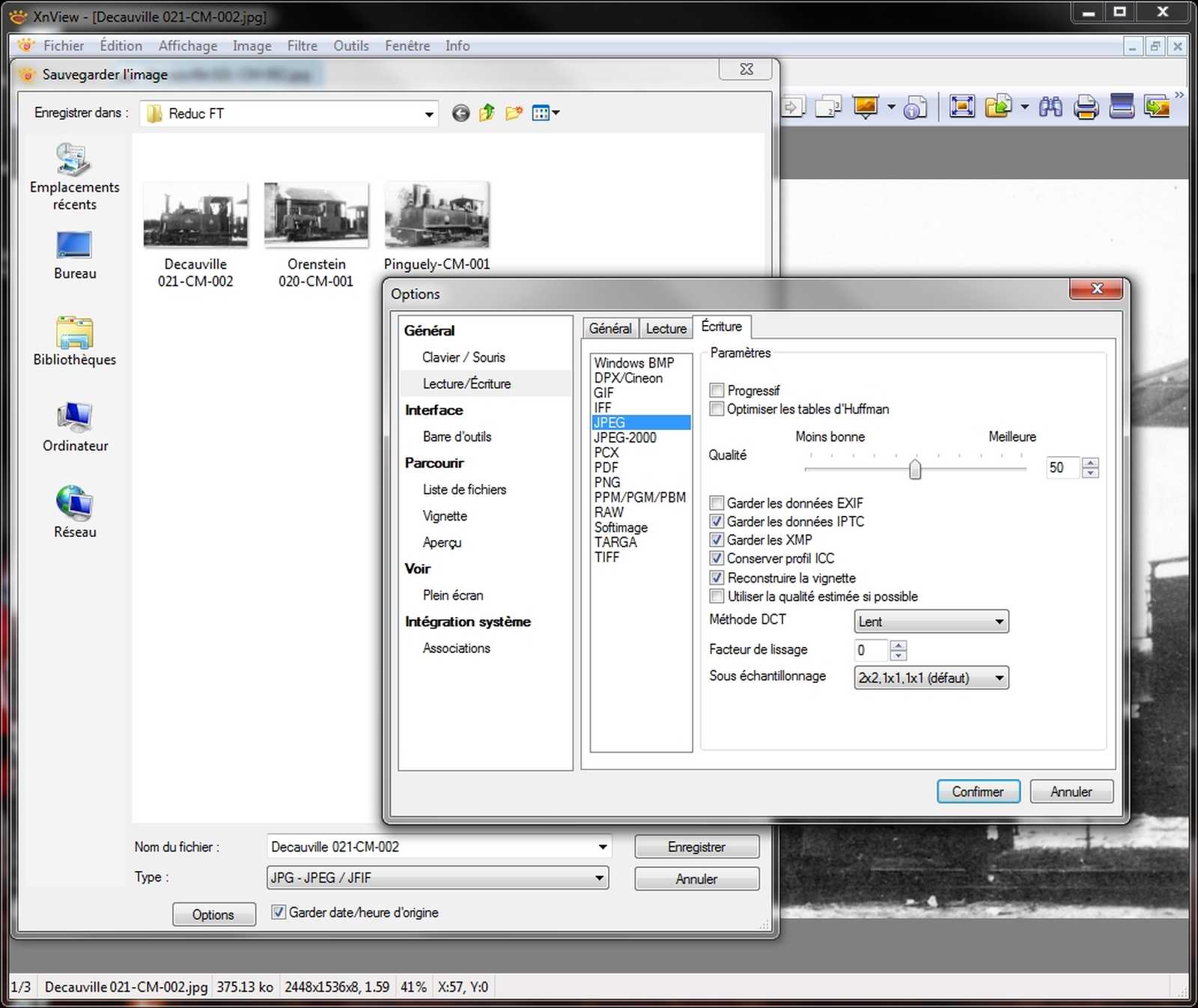Open Bibliothèques location
This screenshot has height=1008, width=1198.
tap(75, 341)
